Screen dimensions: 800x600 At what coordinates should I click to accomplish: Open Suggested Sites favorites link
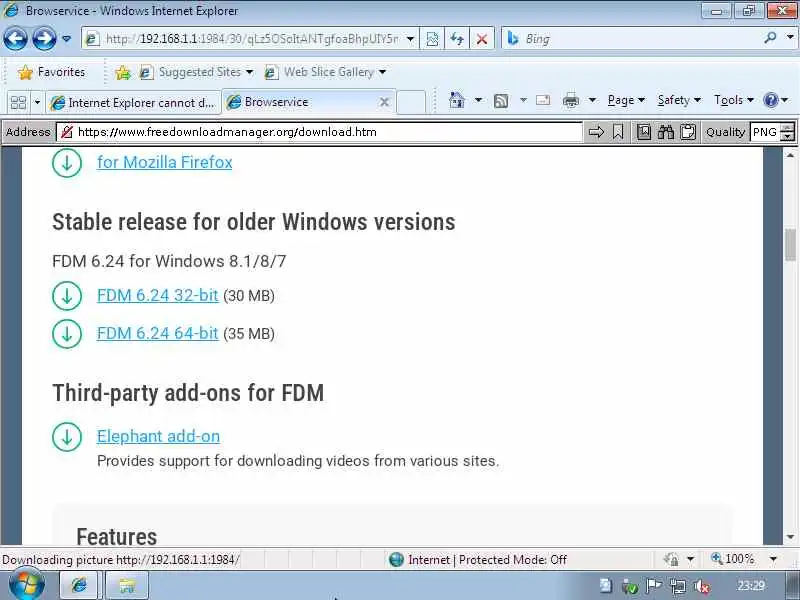click(196, 72)
